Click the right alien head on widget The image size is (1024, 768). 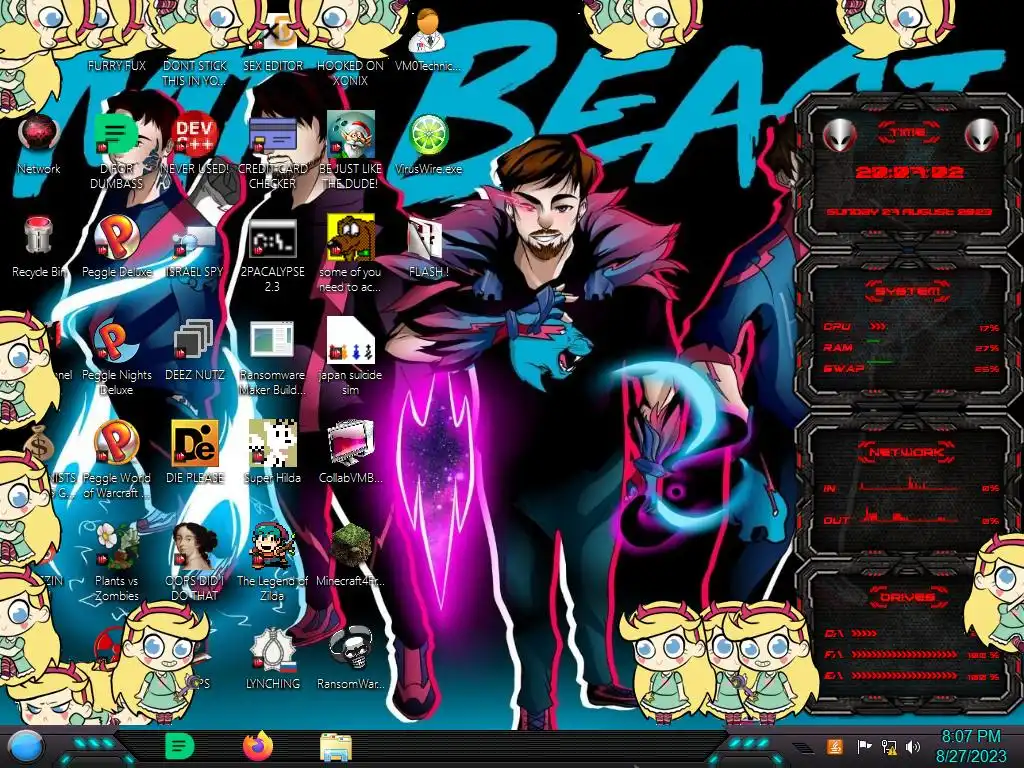click(x=982, y=136)
